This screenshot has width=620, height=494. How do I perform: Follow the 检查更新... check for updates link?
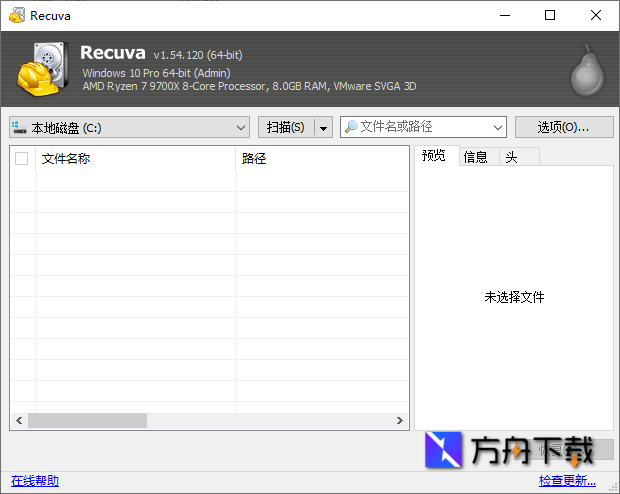coord(567,481)
